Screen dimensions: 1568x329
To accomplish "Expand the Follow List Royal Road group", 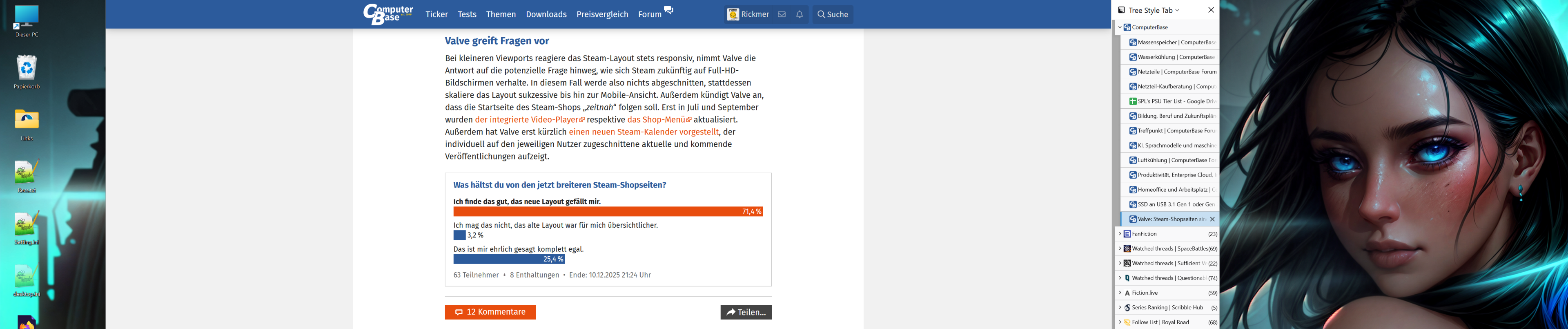I will tap(1119, 322).
